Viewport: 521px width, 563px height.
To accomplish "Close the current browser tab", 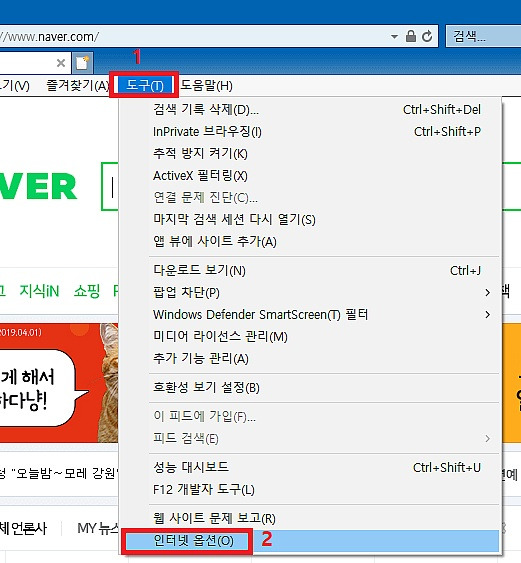I will (x=61, y=63).
